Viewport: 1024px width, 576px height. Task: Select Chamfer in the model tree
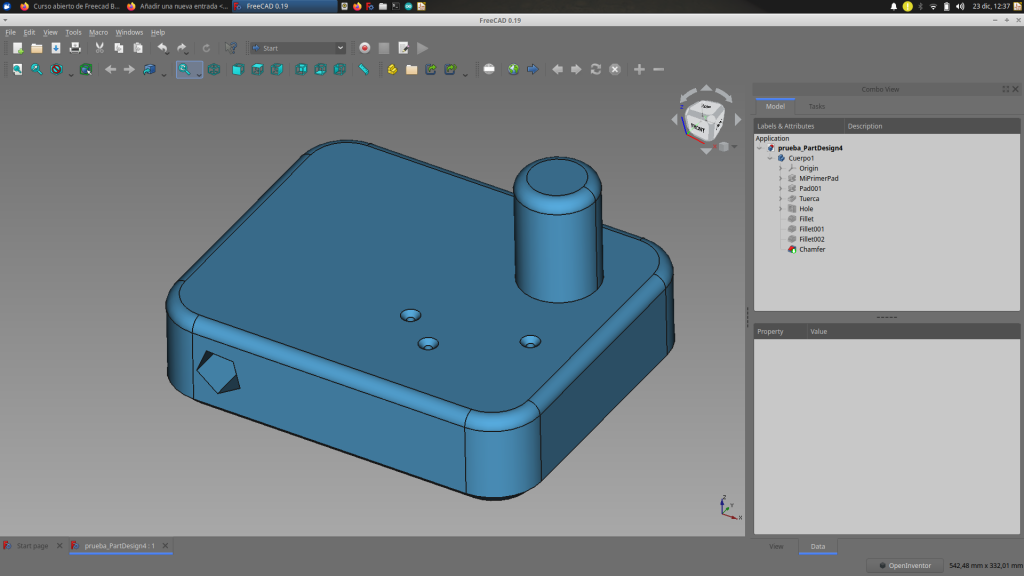(811, 249)
